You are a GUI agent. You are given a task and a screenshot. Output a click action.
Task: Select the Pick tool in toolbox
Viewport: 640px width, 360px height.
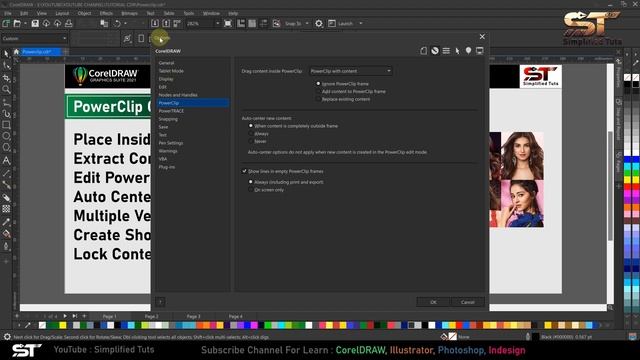coord(6,53)
